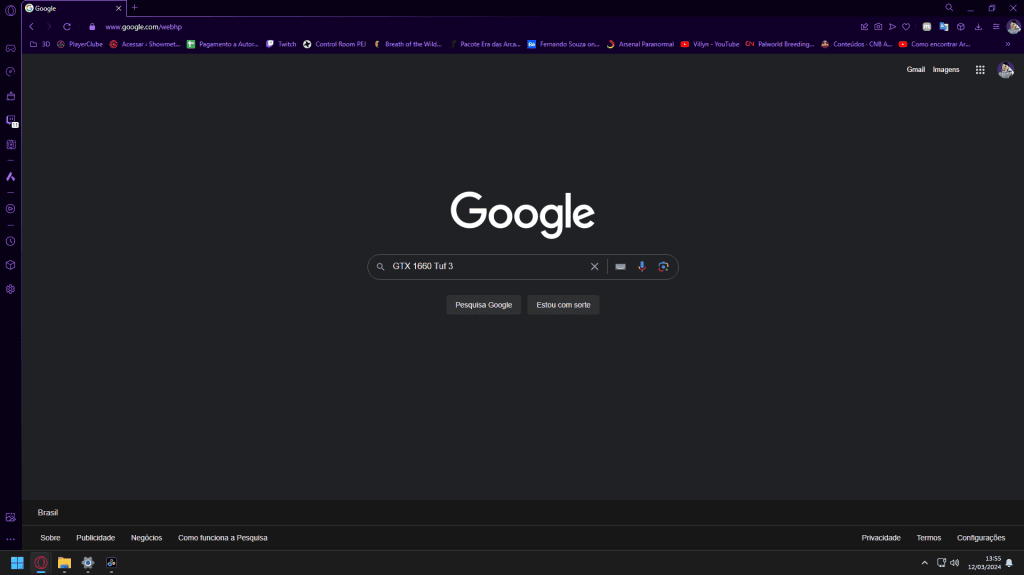The width and height of the screenshot is (1024, 575).
Task: Go back with the back arrow
Action: (31, 27)
